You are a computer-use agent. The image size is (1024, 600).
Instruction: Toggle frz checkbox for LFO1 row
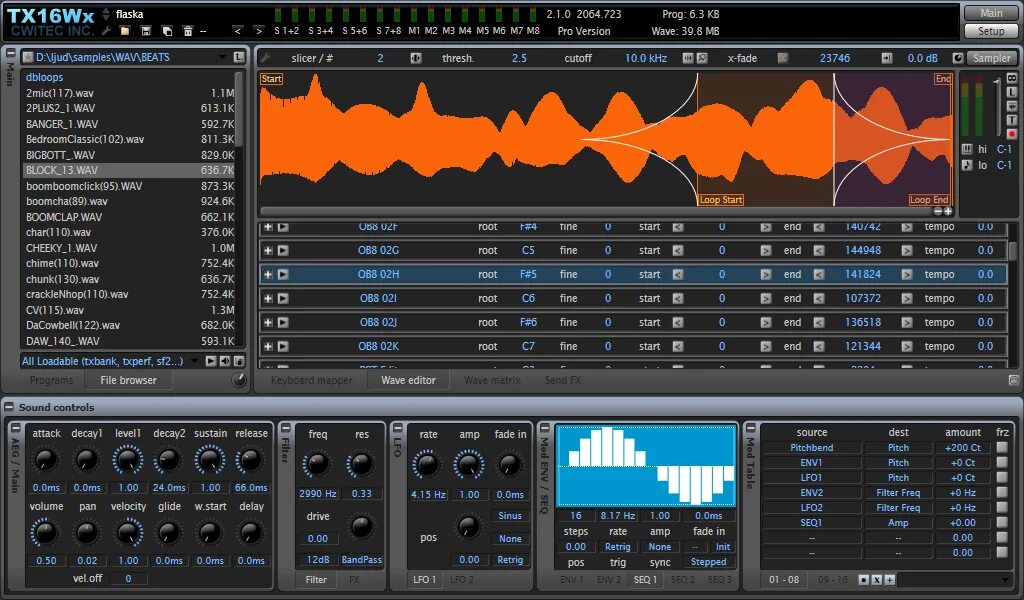(1002, 477)
